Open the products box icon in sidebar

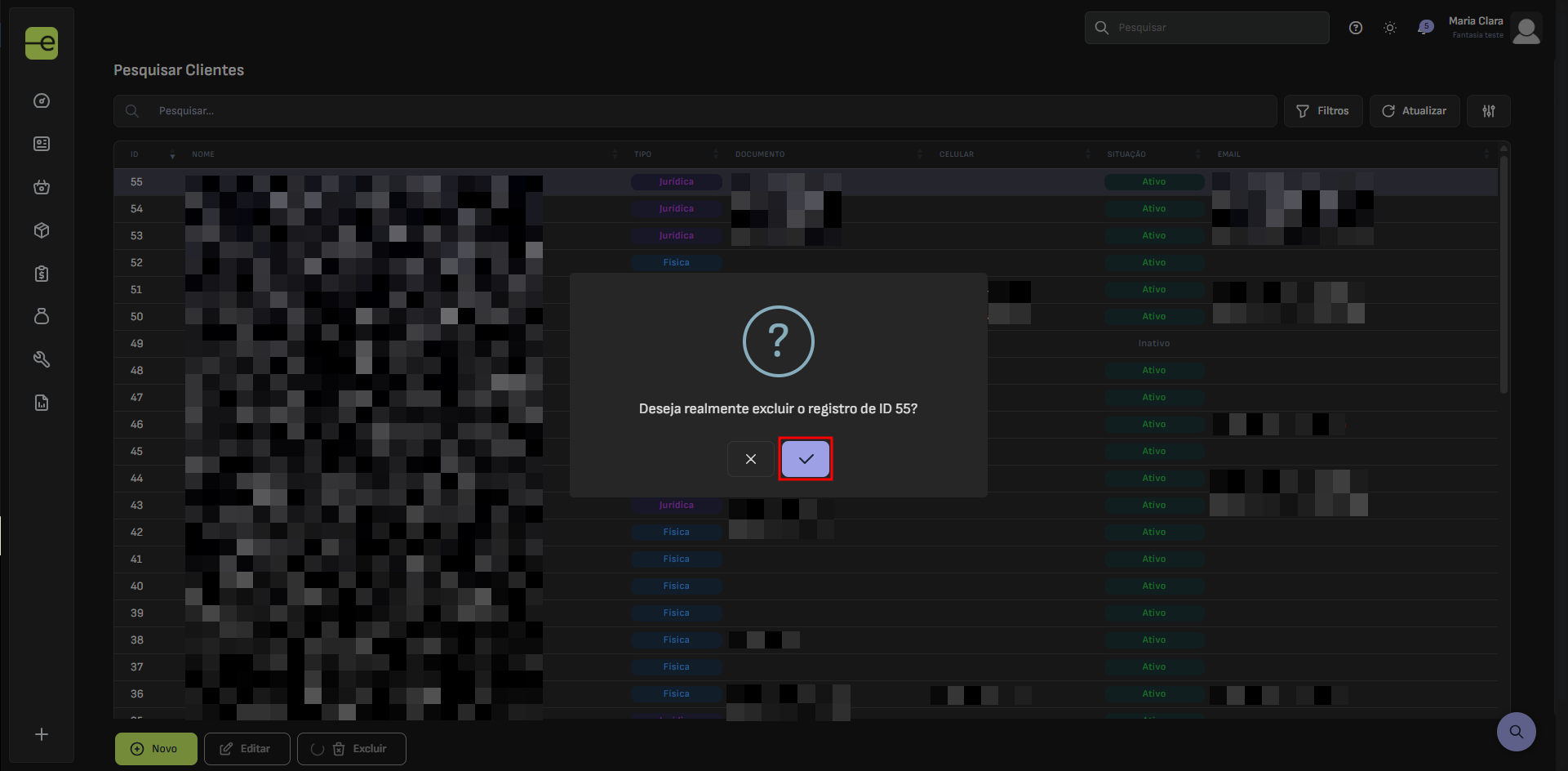pyautogui.click(x=42, y=230)
